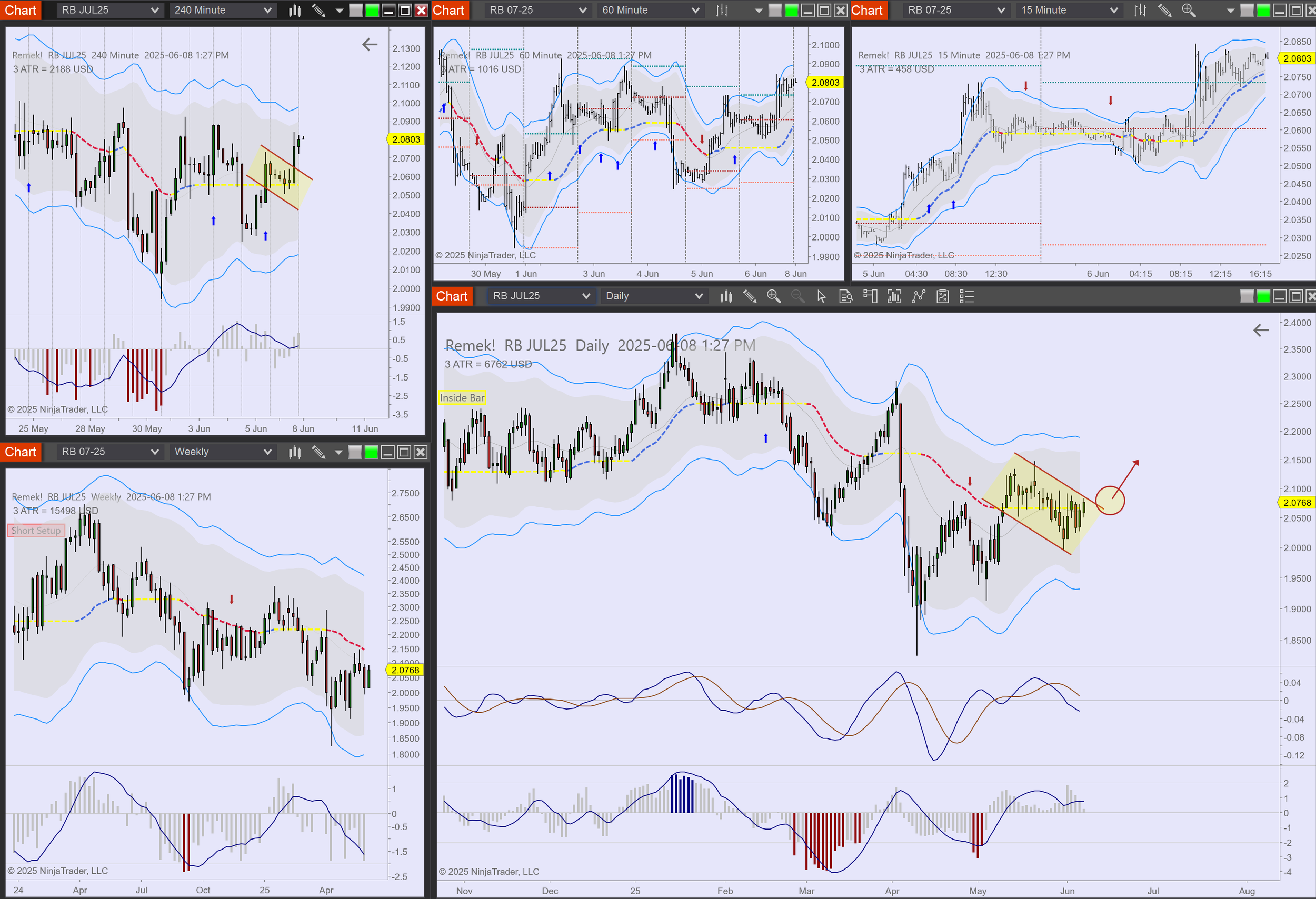
Task: Toggle green link button on 240 Minute chart
Action: [x=372, y=10]
